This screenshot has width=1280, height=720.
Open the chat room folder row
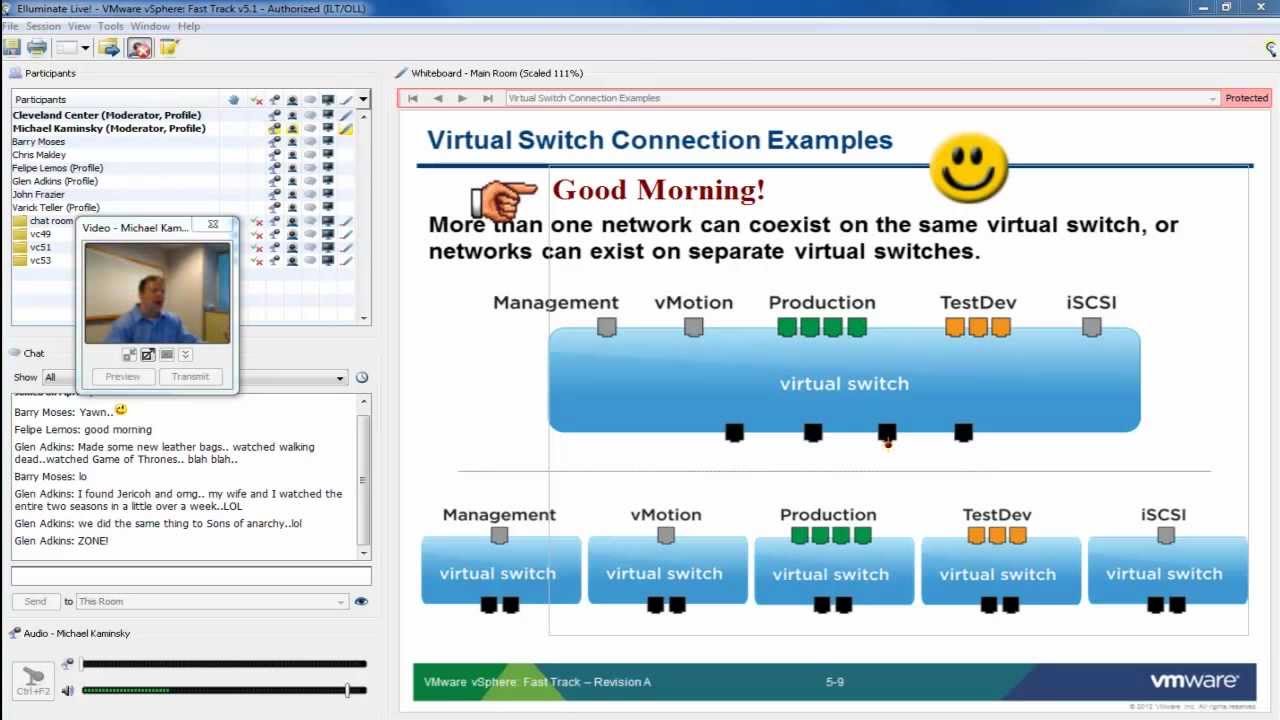[43, 221]
